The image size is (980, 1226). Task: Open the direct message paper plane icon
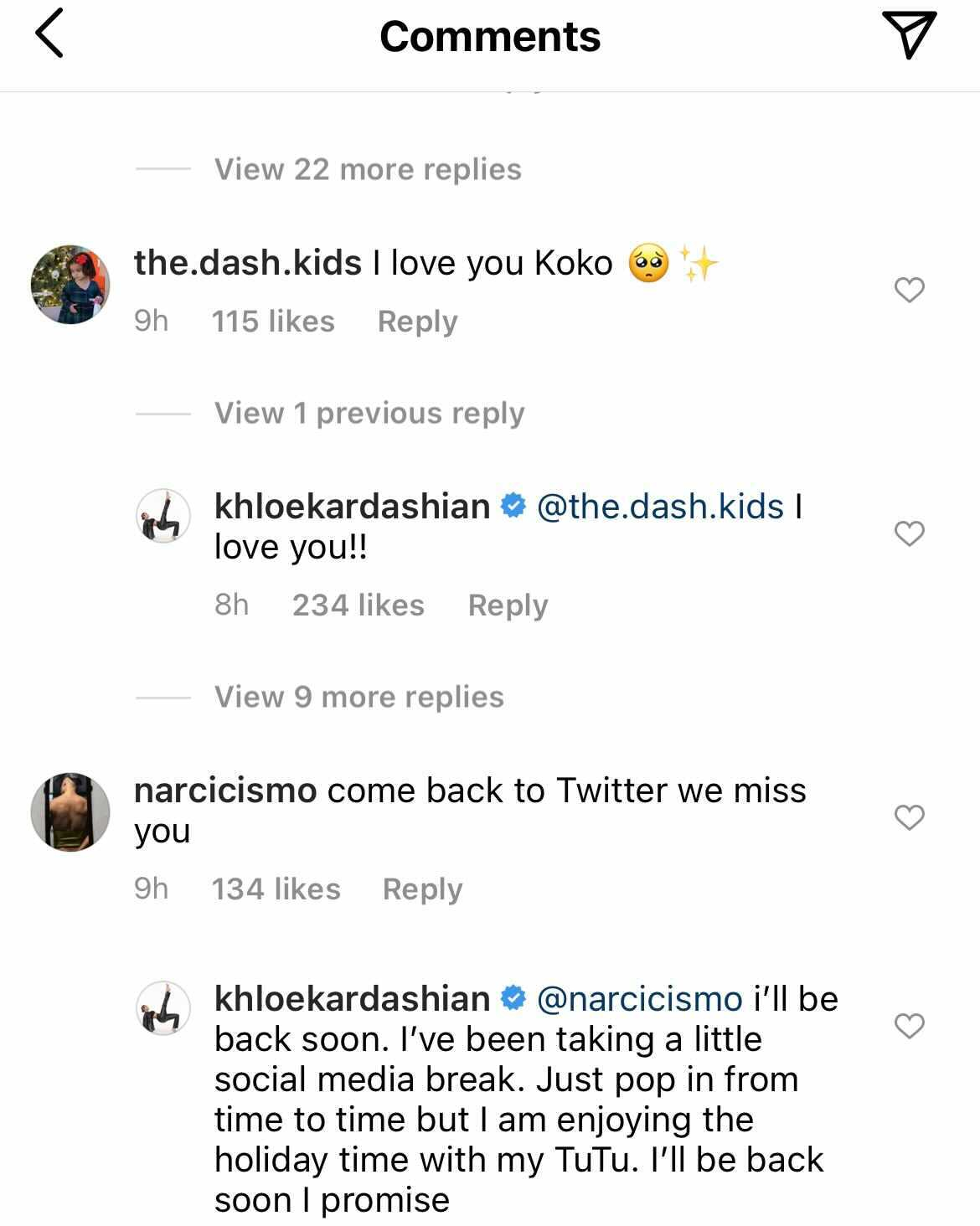[x=909, y=36]
